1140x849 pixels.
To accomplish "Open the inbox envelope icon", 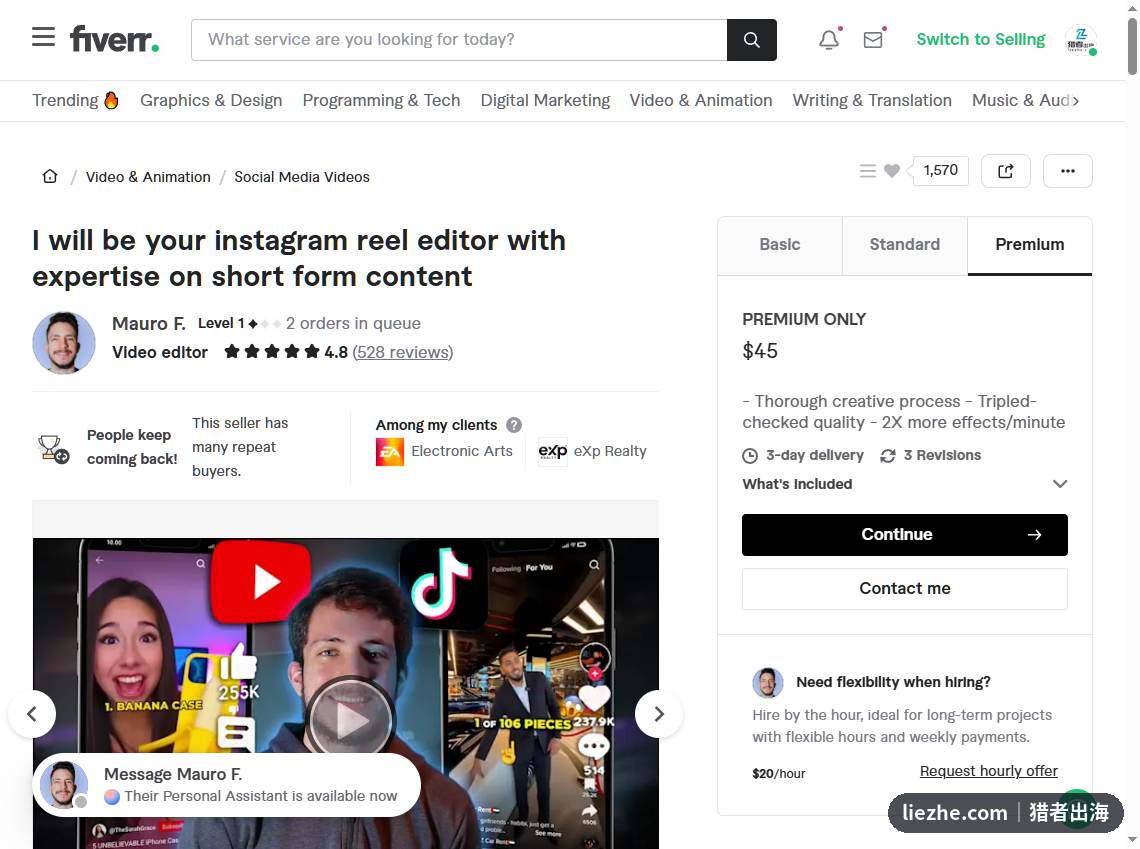I will point(873,40).
